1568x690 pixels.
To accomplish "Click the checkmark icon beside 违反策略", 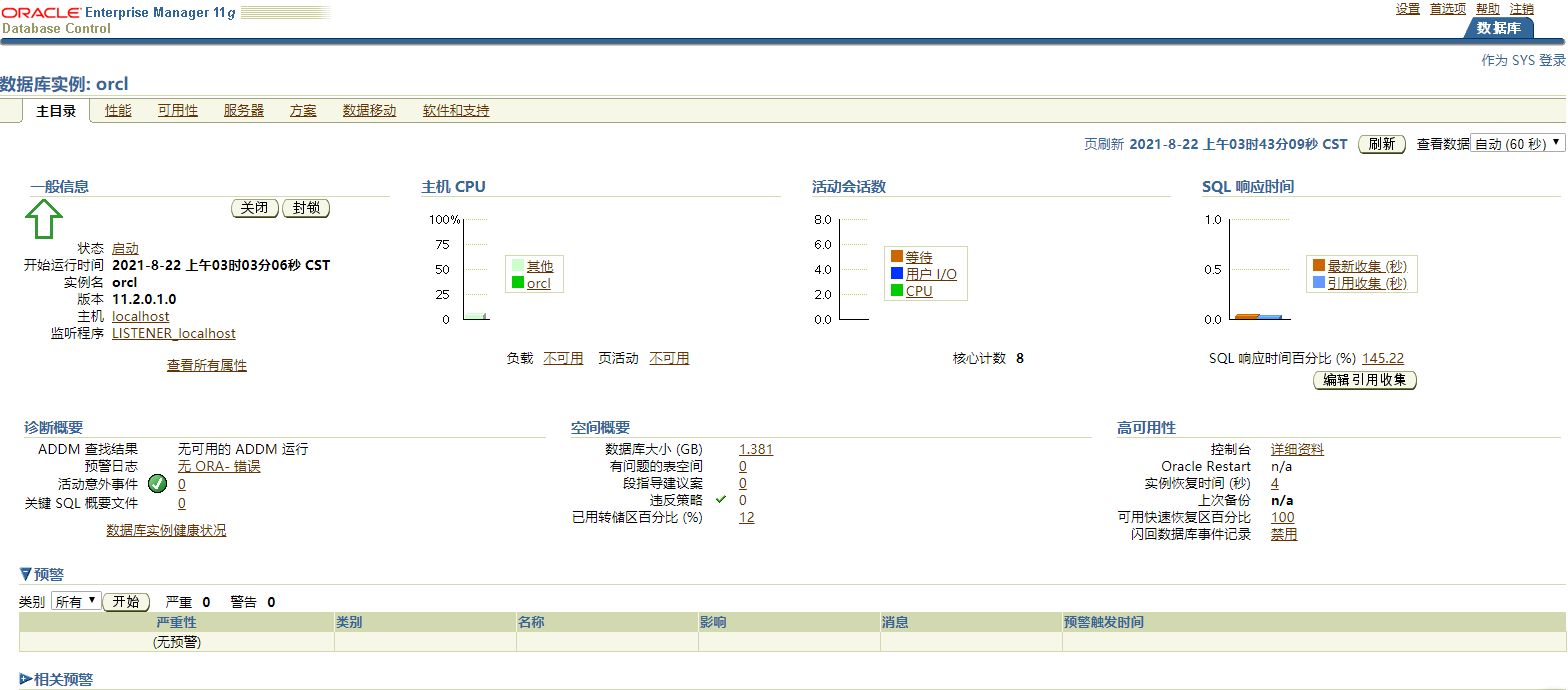I will 720,499.
